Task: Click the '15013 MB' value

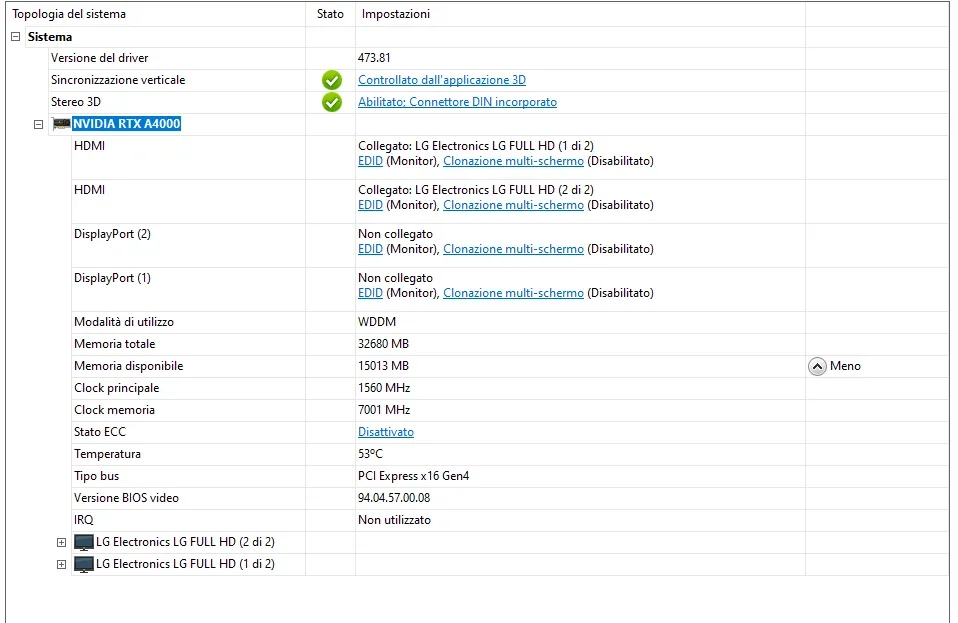Action: 383,366
